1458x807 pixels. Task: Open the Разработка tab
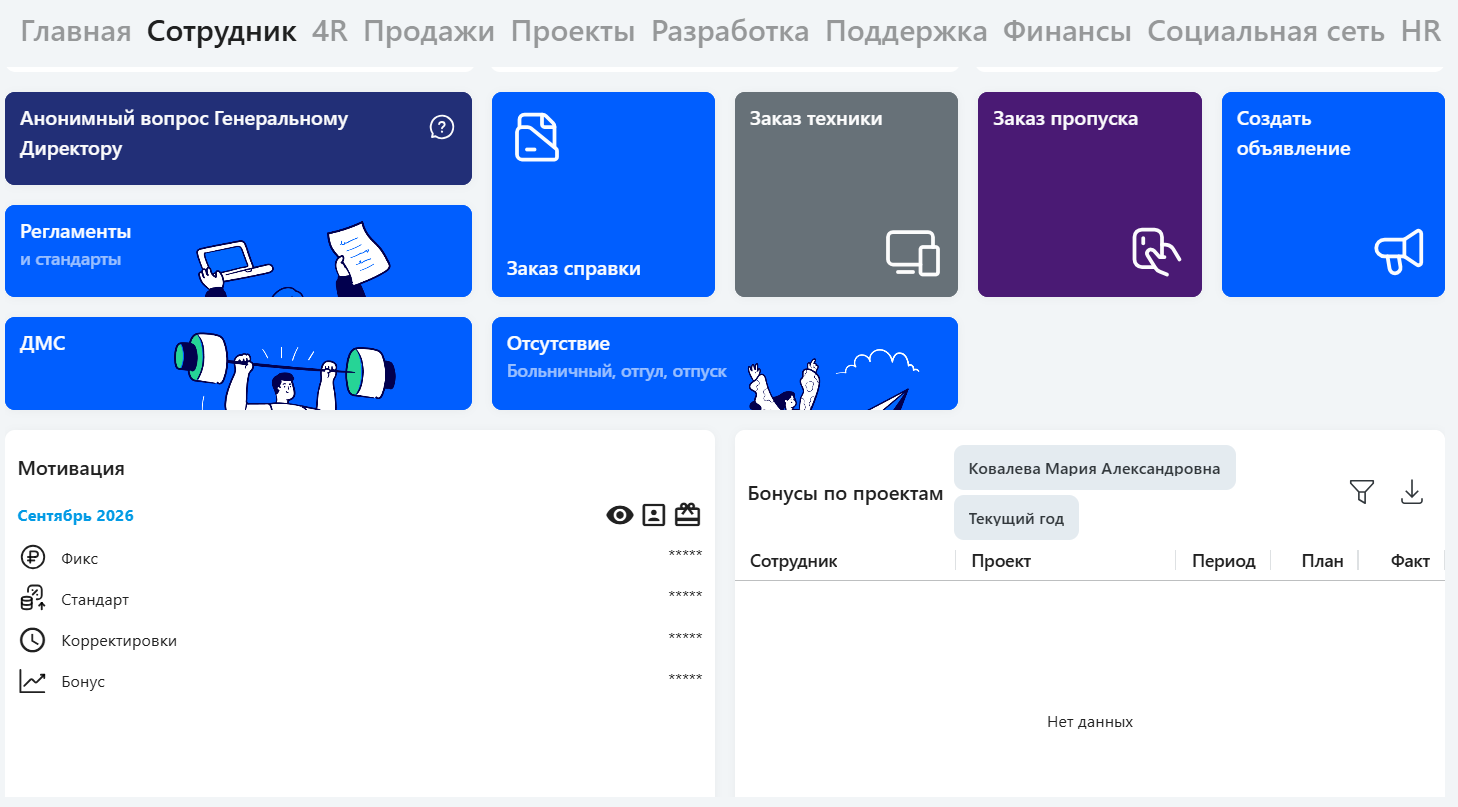(x=730, y=31)
